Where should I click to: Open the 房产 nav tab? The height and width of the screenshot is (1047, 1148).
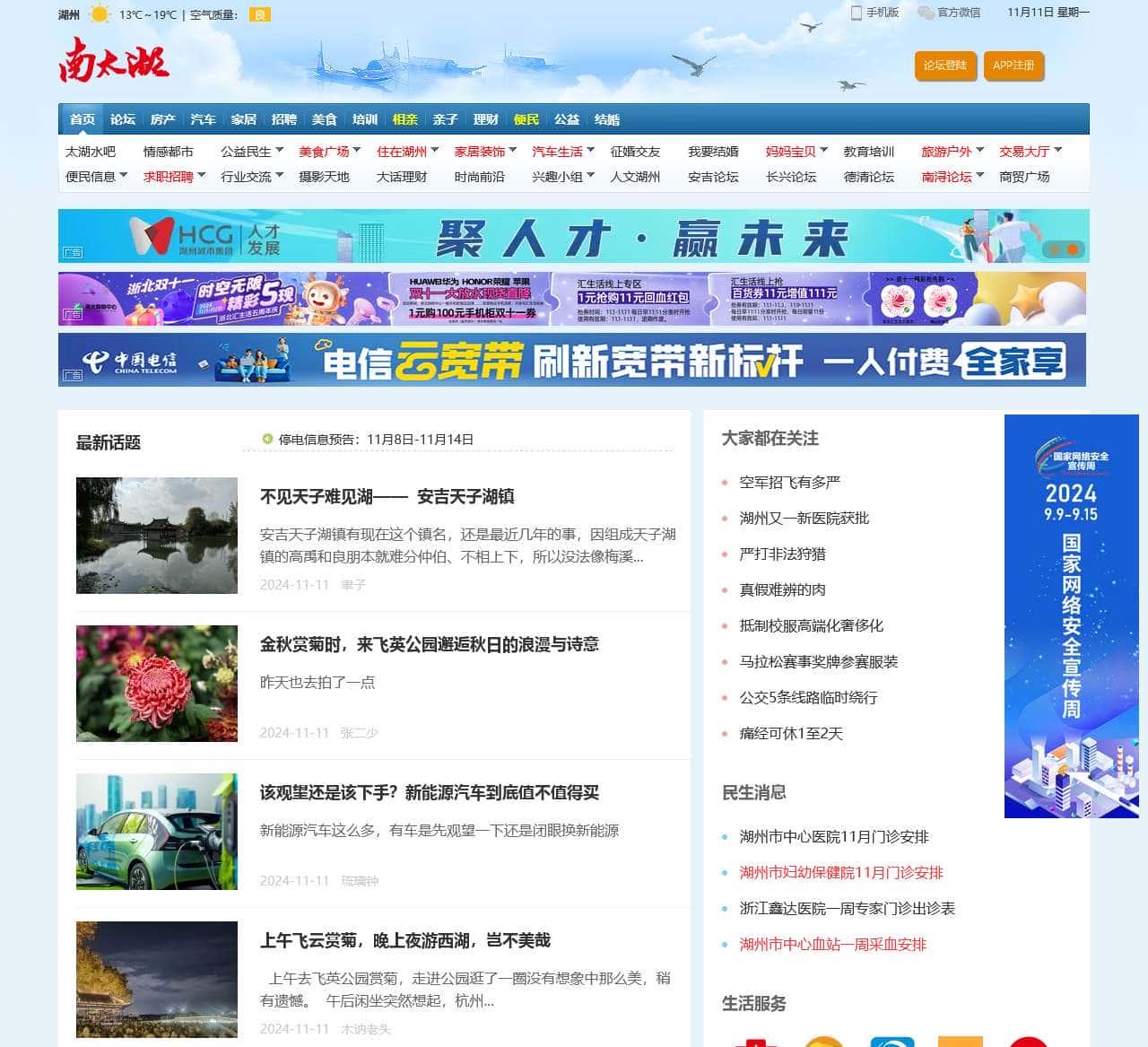163,119
